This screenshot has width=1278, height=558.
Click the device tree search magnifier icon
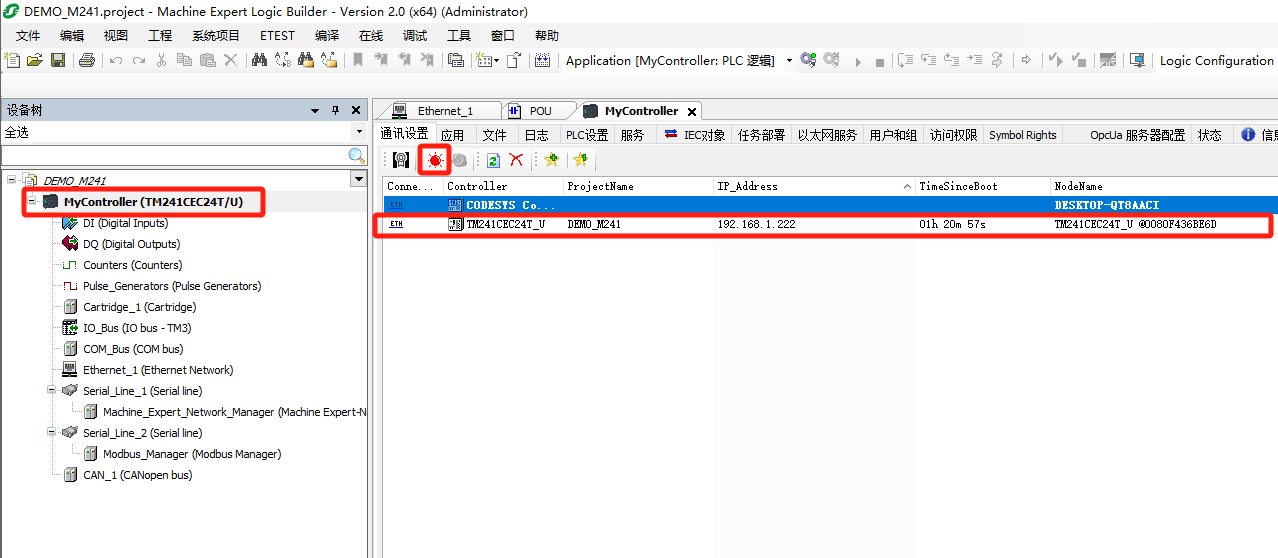(356, 156)
